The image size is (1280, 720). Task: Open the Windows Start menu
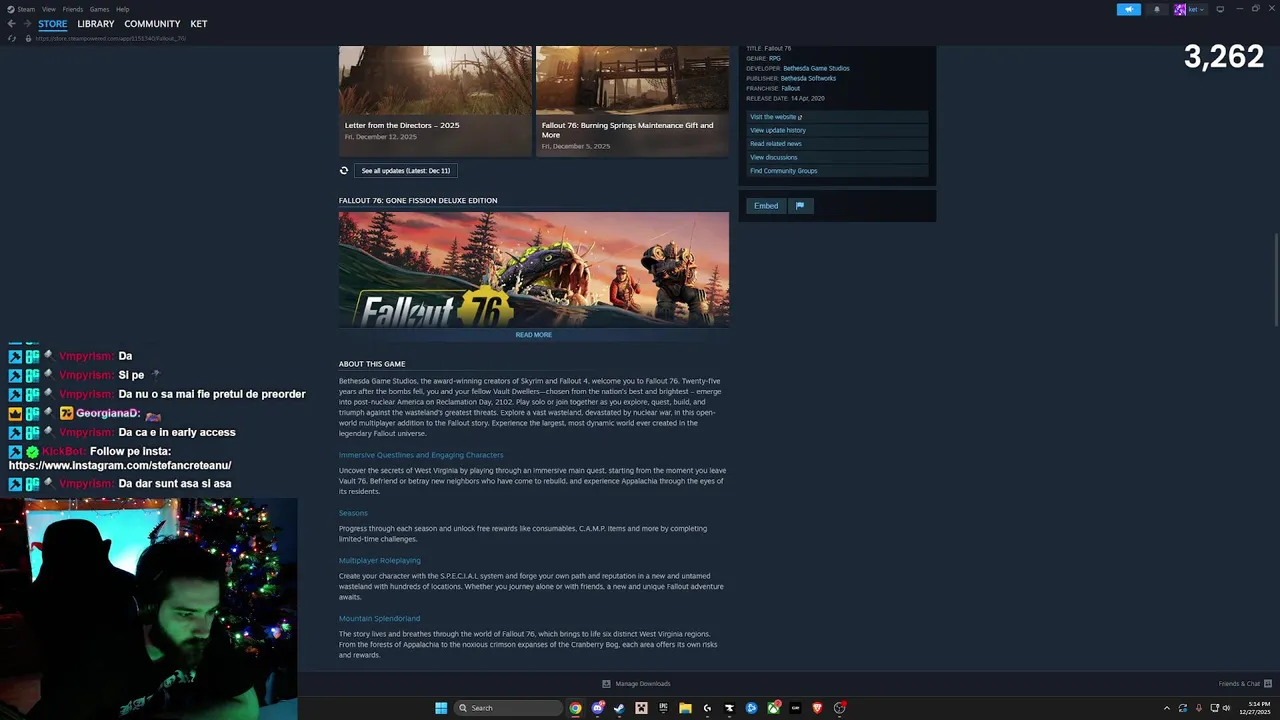coord(441,708)
